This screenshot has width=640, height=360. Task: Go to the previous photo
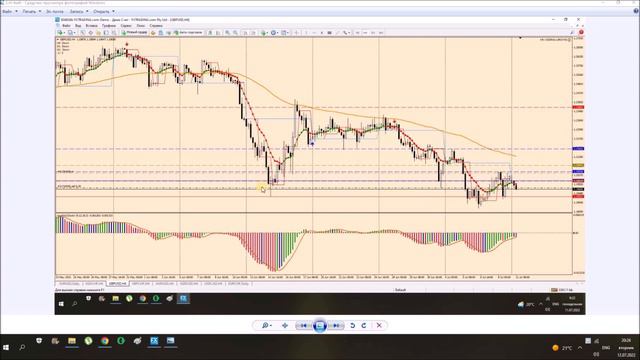pos(303,325)
